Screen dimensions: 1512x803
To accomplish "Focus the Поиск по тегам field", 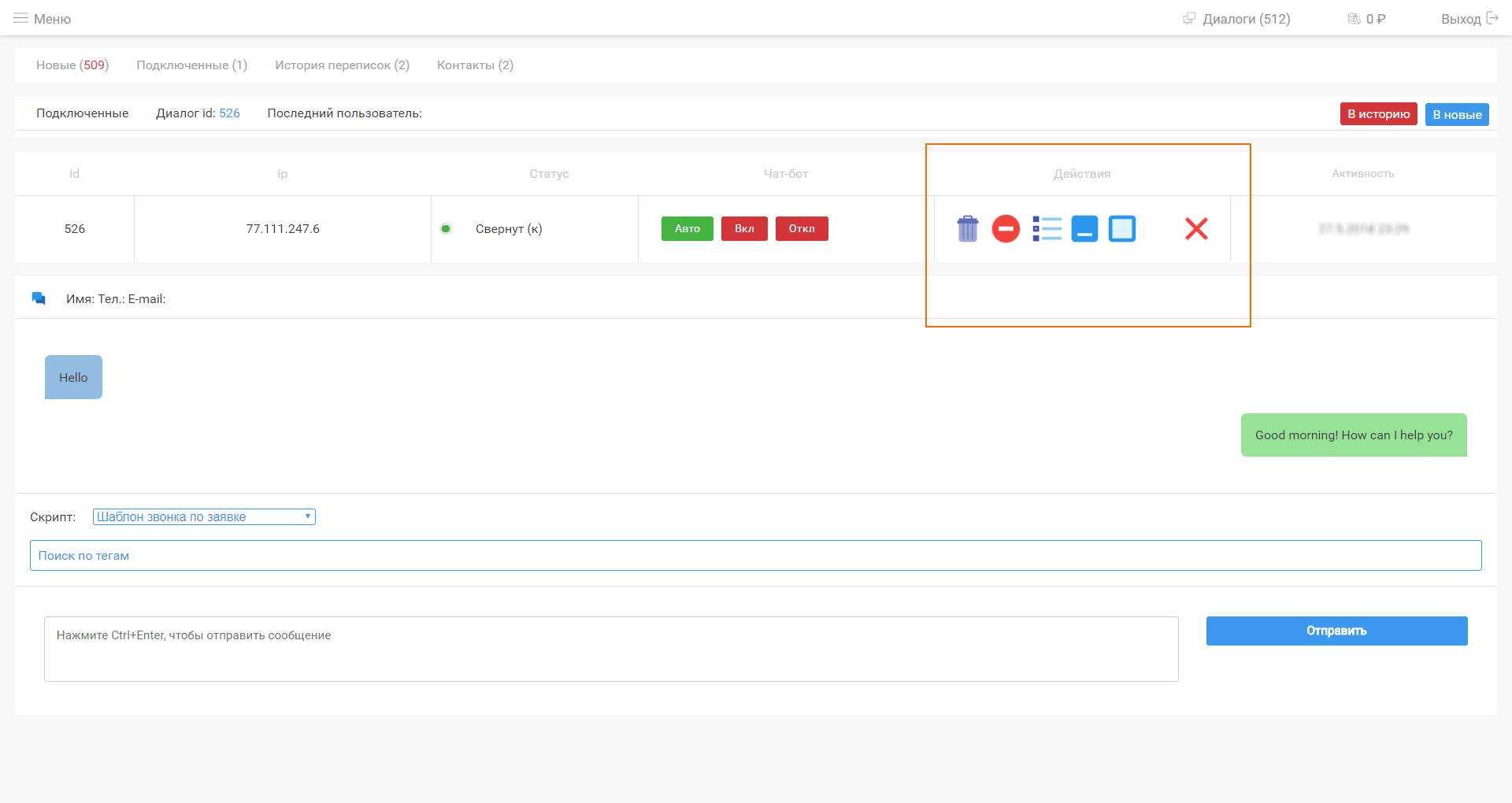I will pos(755,555).
